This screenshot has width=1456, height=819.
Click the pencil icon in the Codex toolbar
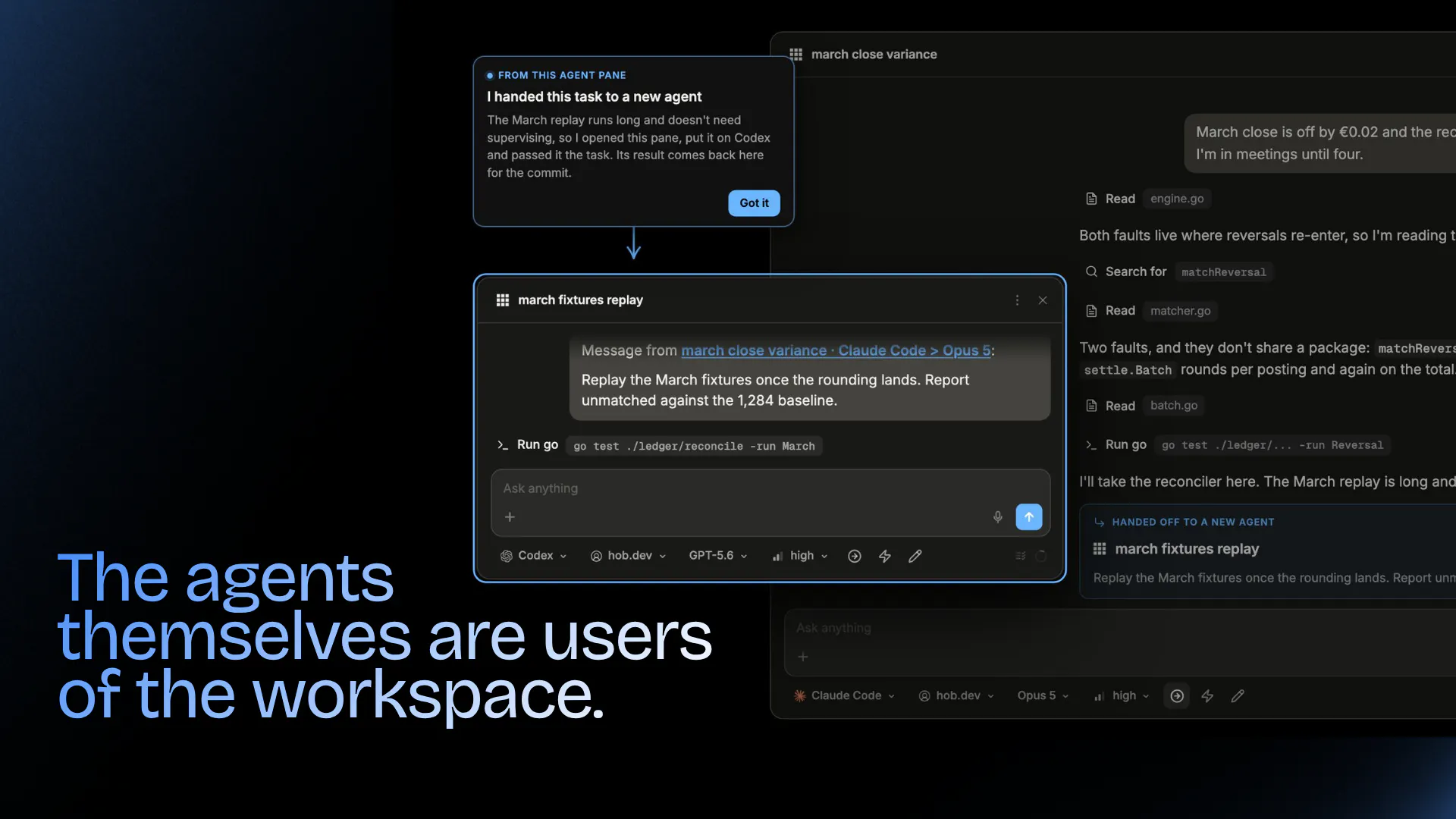point(915,557)
